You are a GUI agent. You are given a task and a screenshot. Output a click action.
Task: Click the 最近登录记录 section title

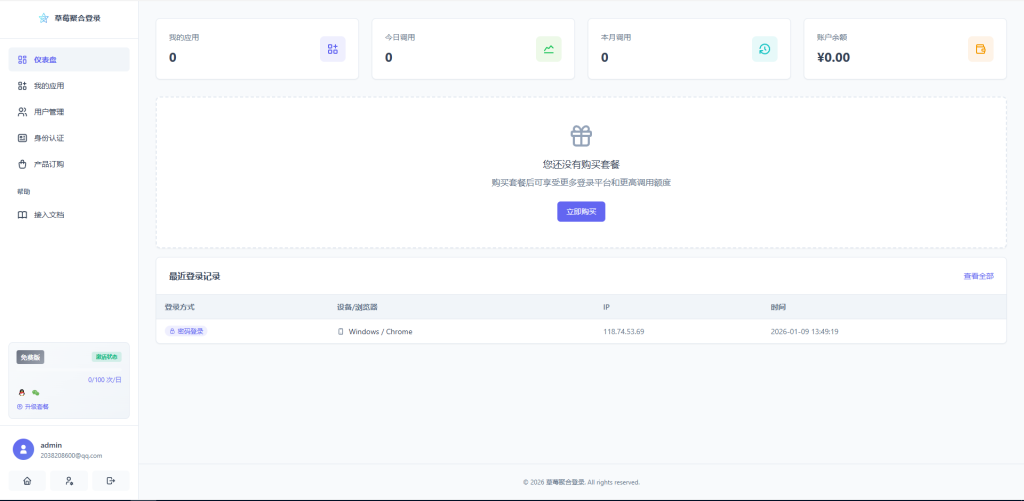pyautogui.click(x=195, y=276)
